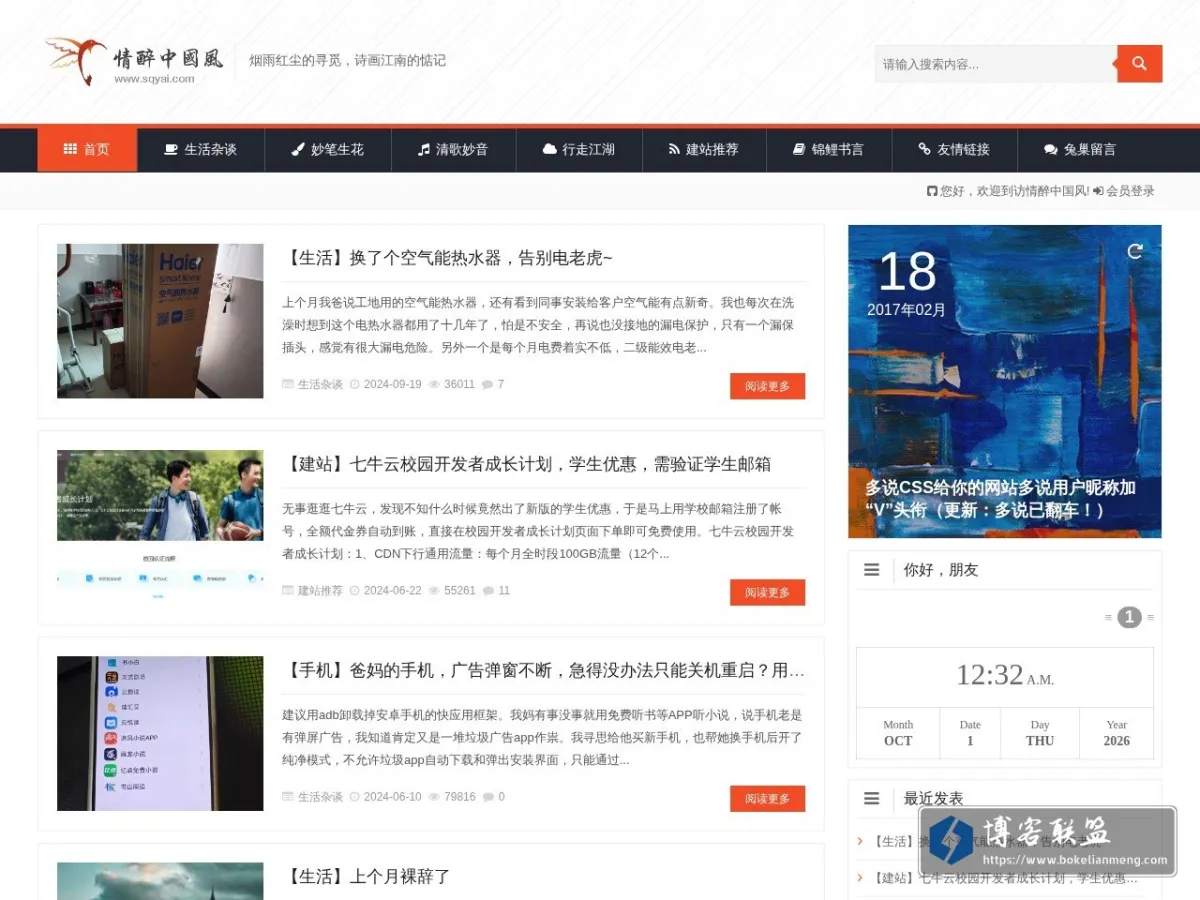The width and height of the screenshot is (1200, 900).
Task: Click the hamburger icon beside 最近发表
Action: [x=872, y=799]
